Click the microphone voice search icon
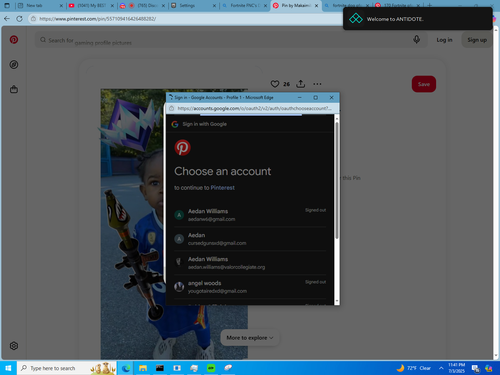 416,40
